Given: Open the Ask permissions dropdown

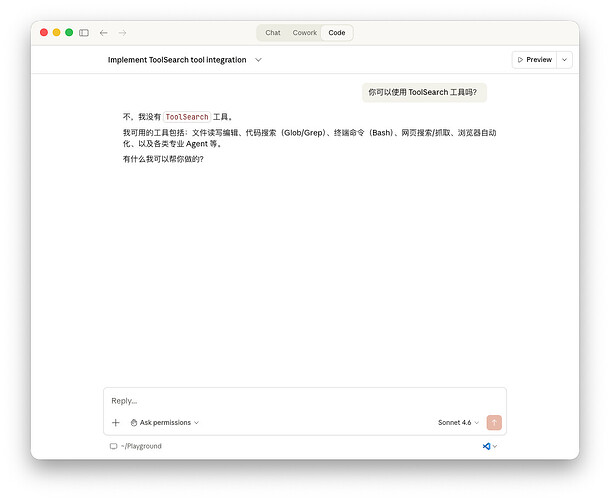Looking at the screenshot, I should coord(165,422).
